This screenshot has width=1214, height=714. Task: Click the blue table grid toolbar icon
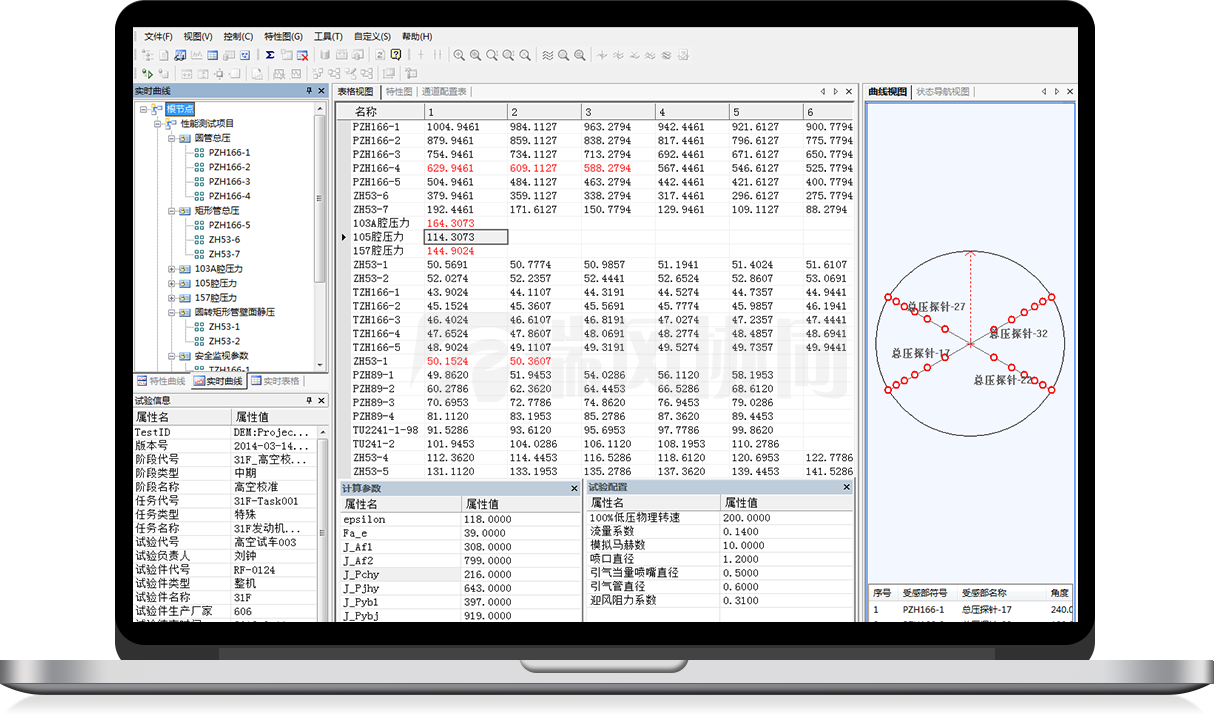click(x=213, y=55)
